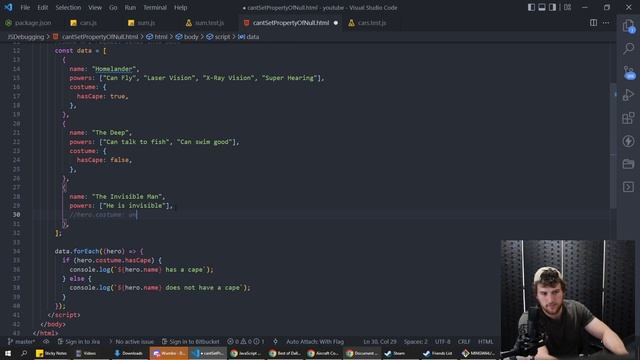Open the Edit menu
Screen dimensions: 640x360
[42, 7]
